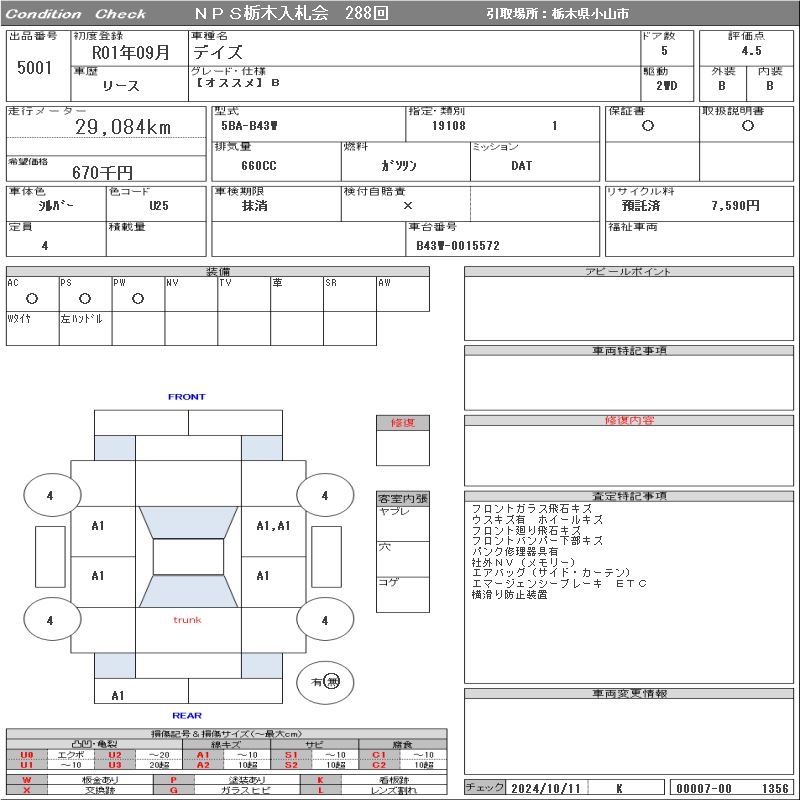Click the 'ガラスヒビ' legend description
This screenshot has height=800, width=800.
(x=247, y=790)
